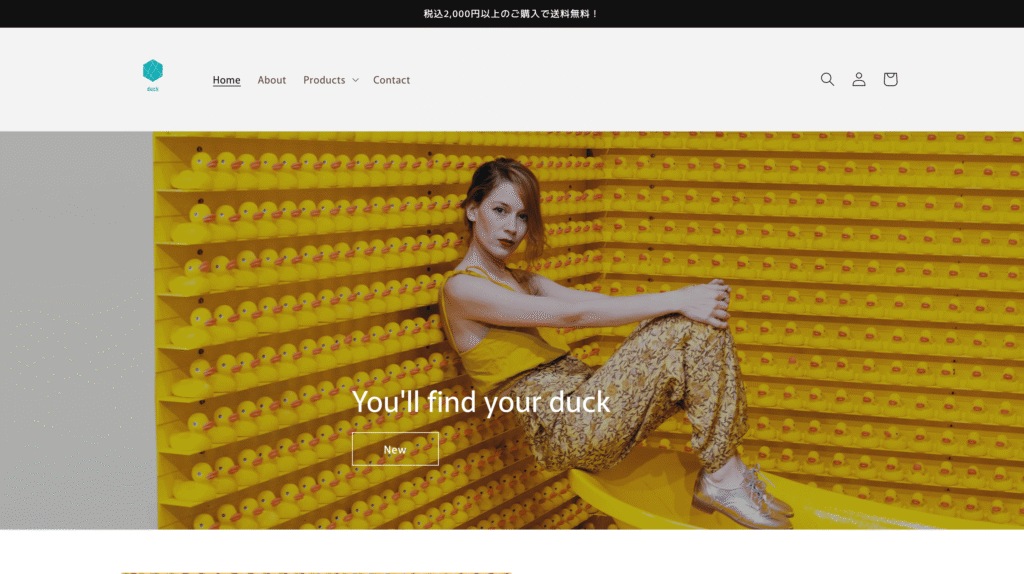
Task: Open the shopping cart icon
Action: 889,79
